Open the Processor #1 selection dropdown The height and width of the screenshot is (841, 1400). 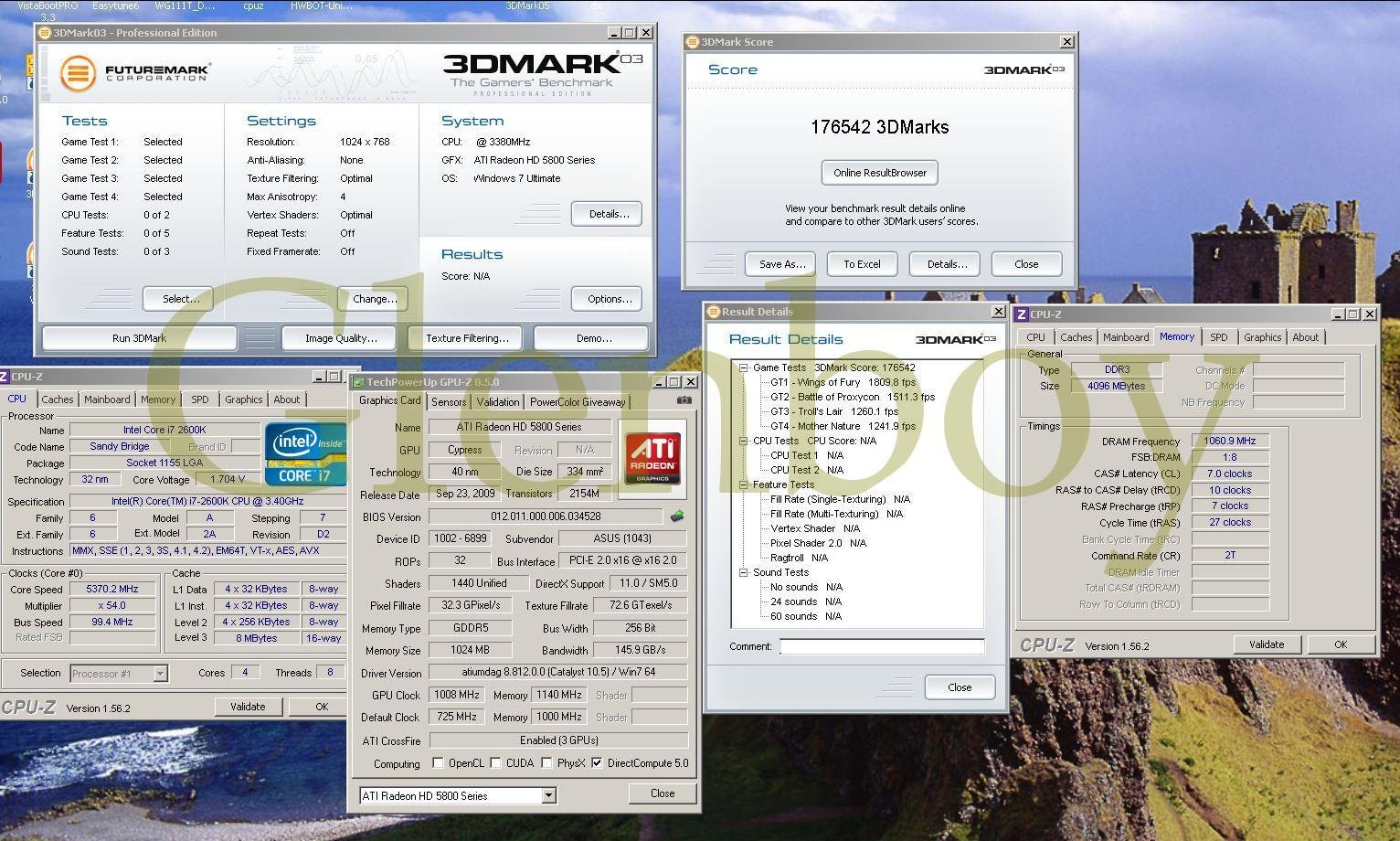pos(160,674)
